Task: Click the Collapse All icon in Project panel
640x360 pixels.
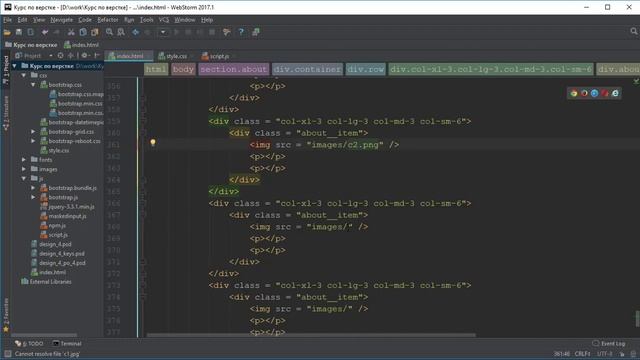Action: [71, 56]
